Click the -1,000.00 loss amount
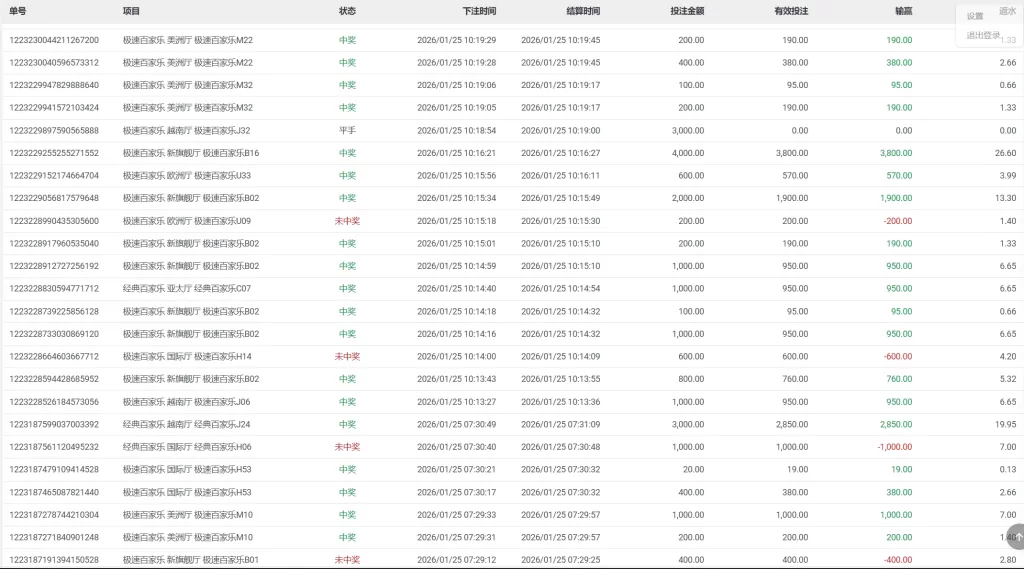This screenshot has height=569, width=1024. click(893, 447)
